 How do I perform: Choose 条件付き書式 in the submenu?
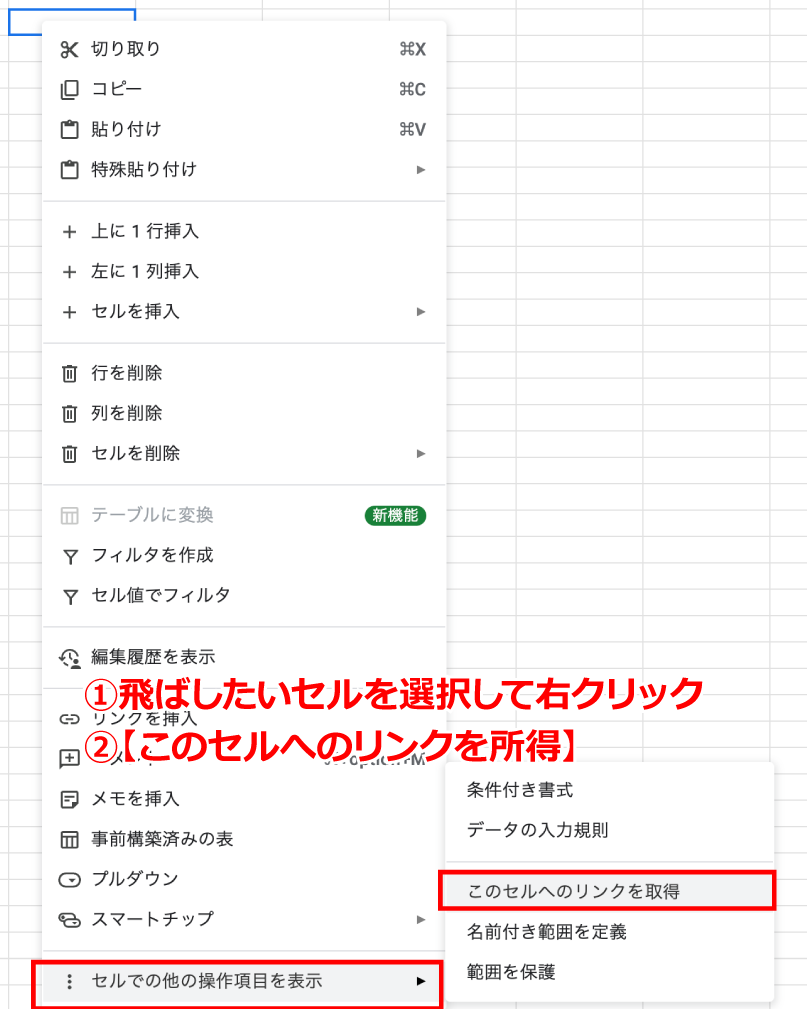coord(520,790)
